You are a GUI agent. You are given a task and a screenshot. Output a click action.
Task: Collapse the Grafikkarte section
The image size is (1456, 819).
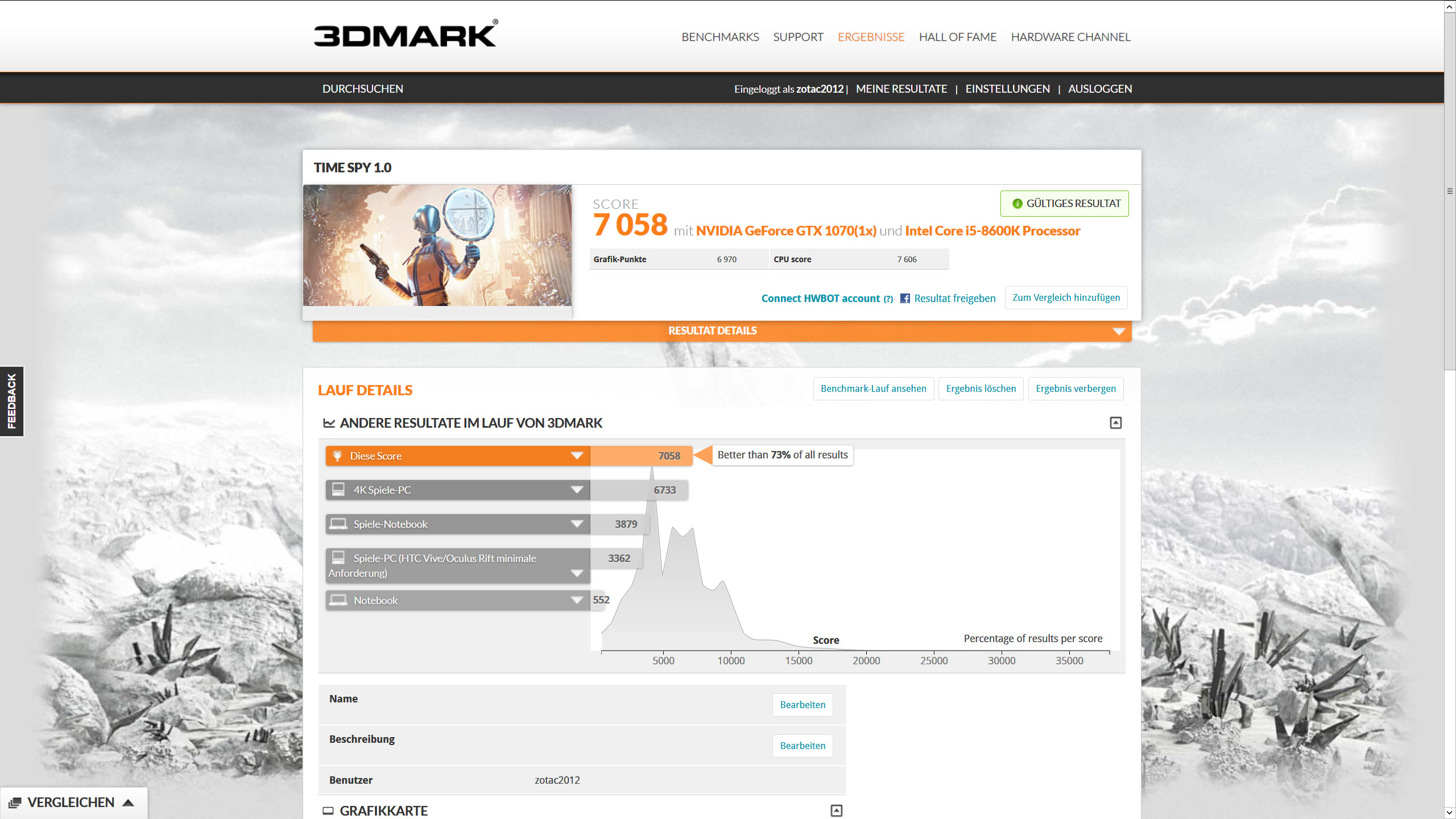pos(837,810)
